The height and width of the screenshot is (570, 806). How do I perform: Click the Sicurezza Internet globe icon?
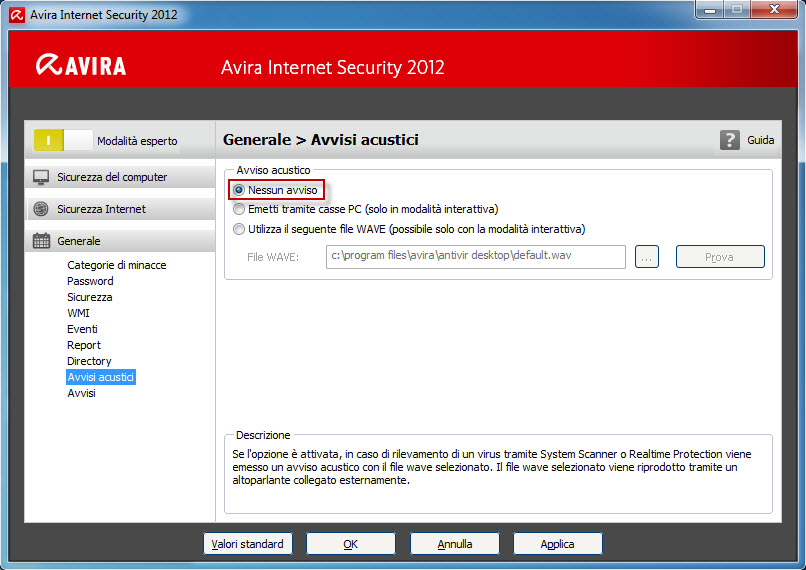[x=41, y=209]
